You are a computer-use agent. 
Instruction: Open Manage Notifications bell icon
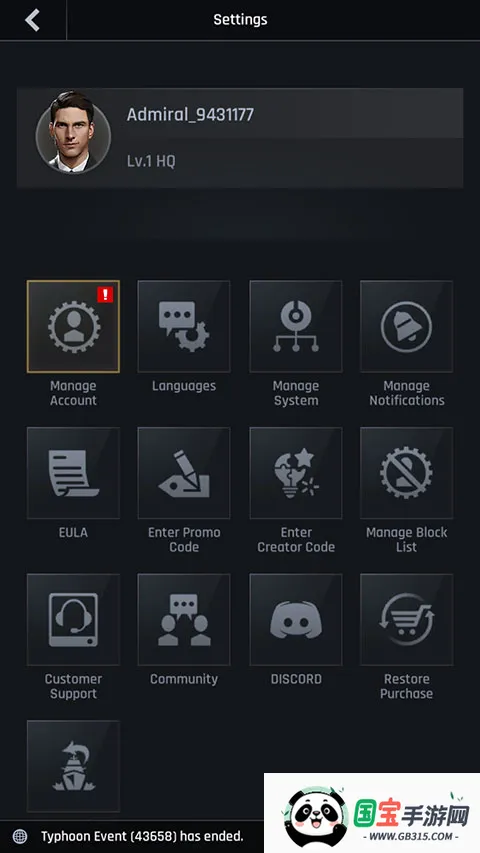coord(407,326)
